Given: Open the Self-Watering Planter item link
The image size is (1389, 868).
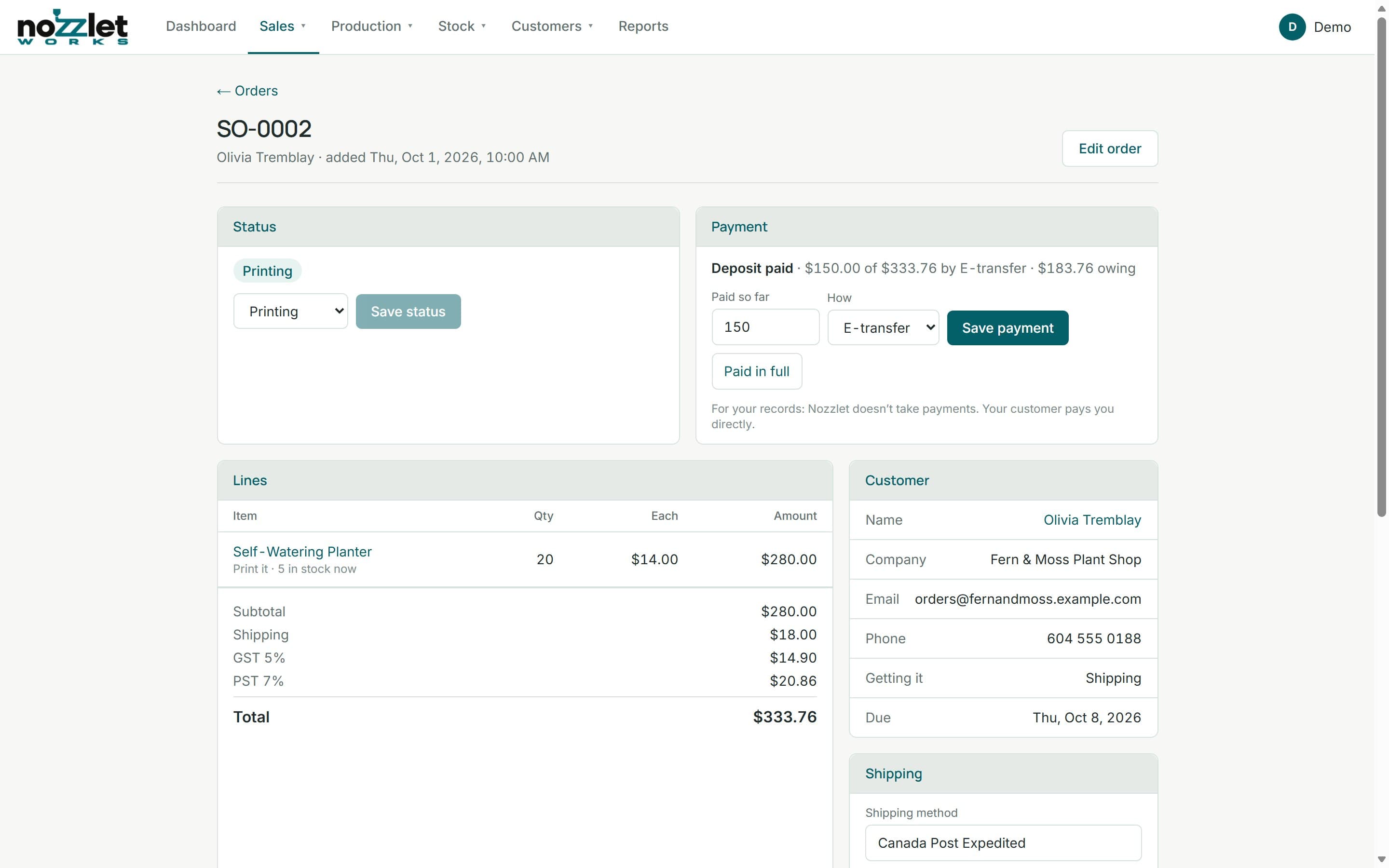Looking at the screenshot, I should click(x=302, y=552).
